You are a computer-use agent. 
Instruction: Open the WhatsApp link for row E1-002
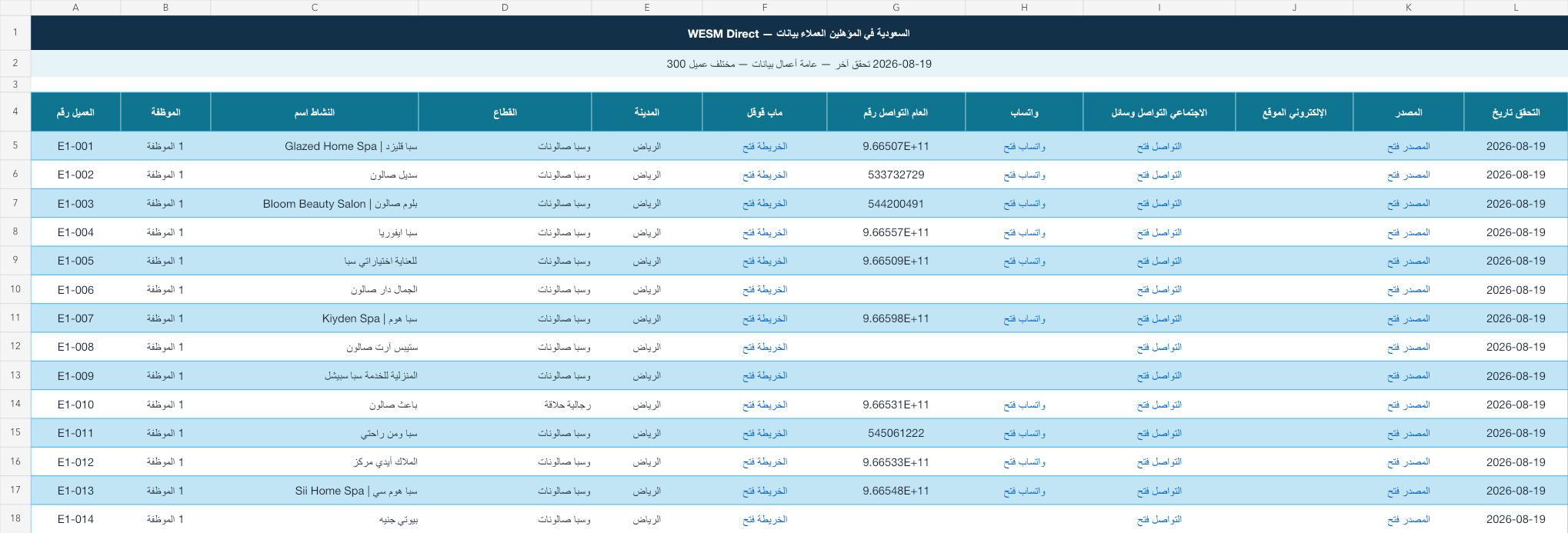pyautogui.click(x=1024, y=175)
